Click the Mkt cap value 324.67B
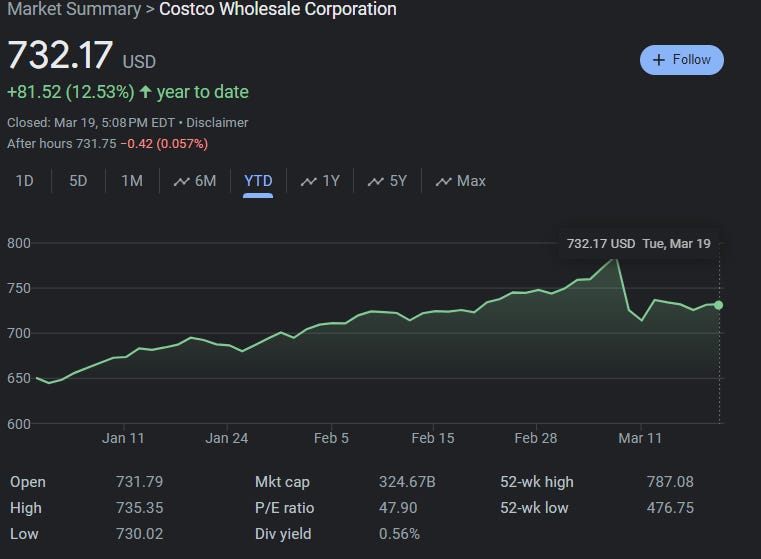The image size is (761, 559). click(x=407, y=482)
